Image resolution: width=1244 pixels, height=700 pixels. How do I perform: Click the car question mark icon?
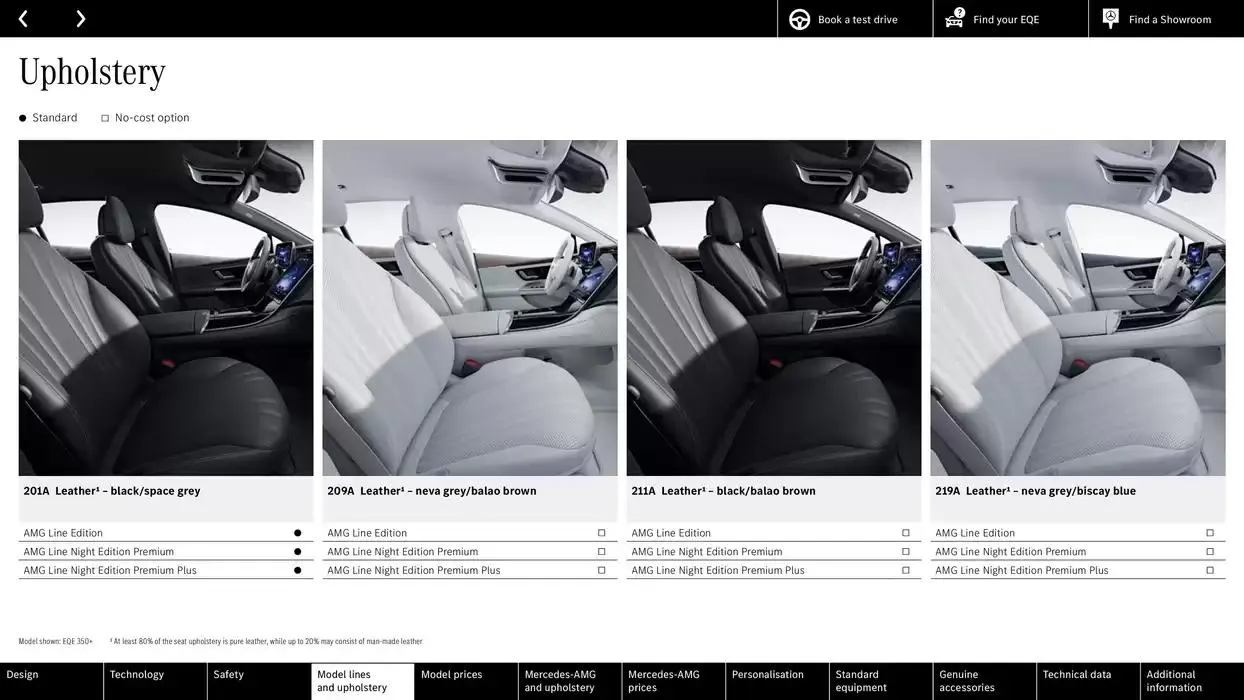click(x=955, y=18)
